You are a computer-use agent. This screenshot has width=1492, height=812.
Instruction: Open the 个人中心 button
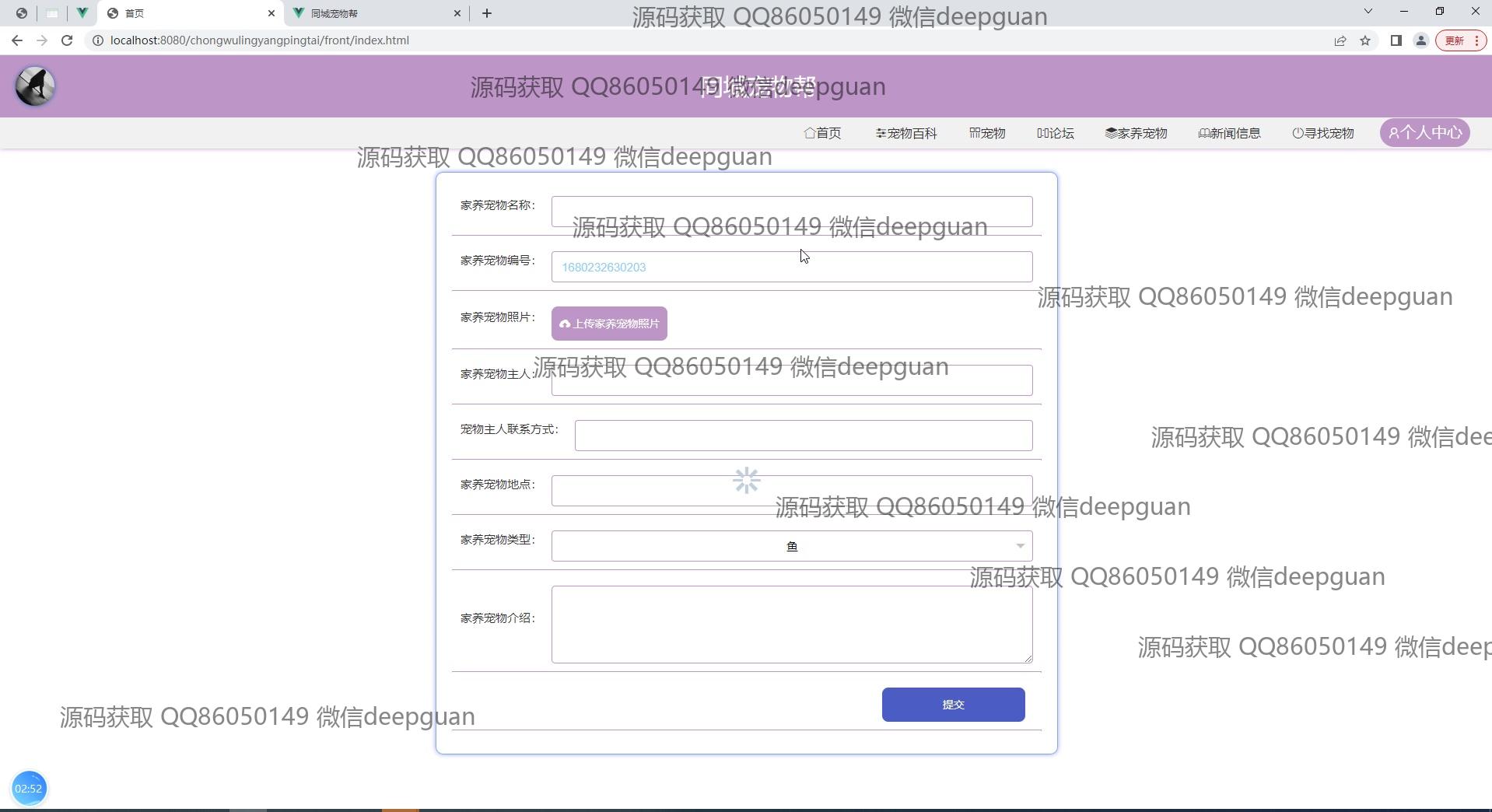[1424, 133]
